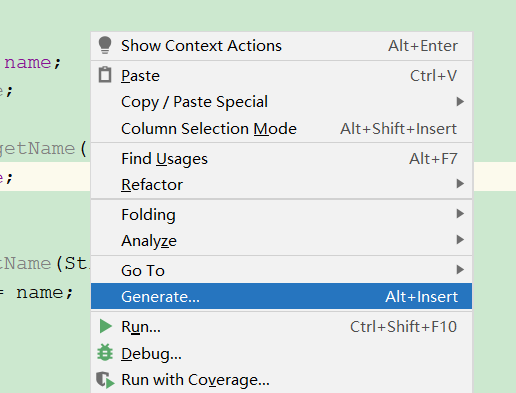Image resolution: width=516 pixels, height=393 pixels.
Task: Open the Refactor menu entry
Action: click(281, 184)
